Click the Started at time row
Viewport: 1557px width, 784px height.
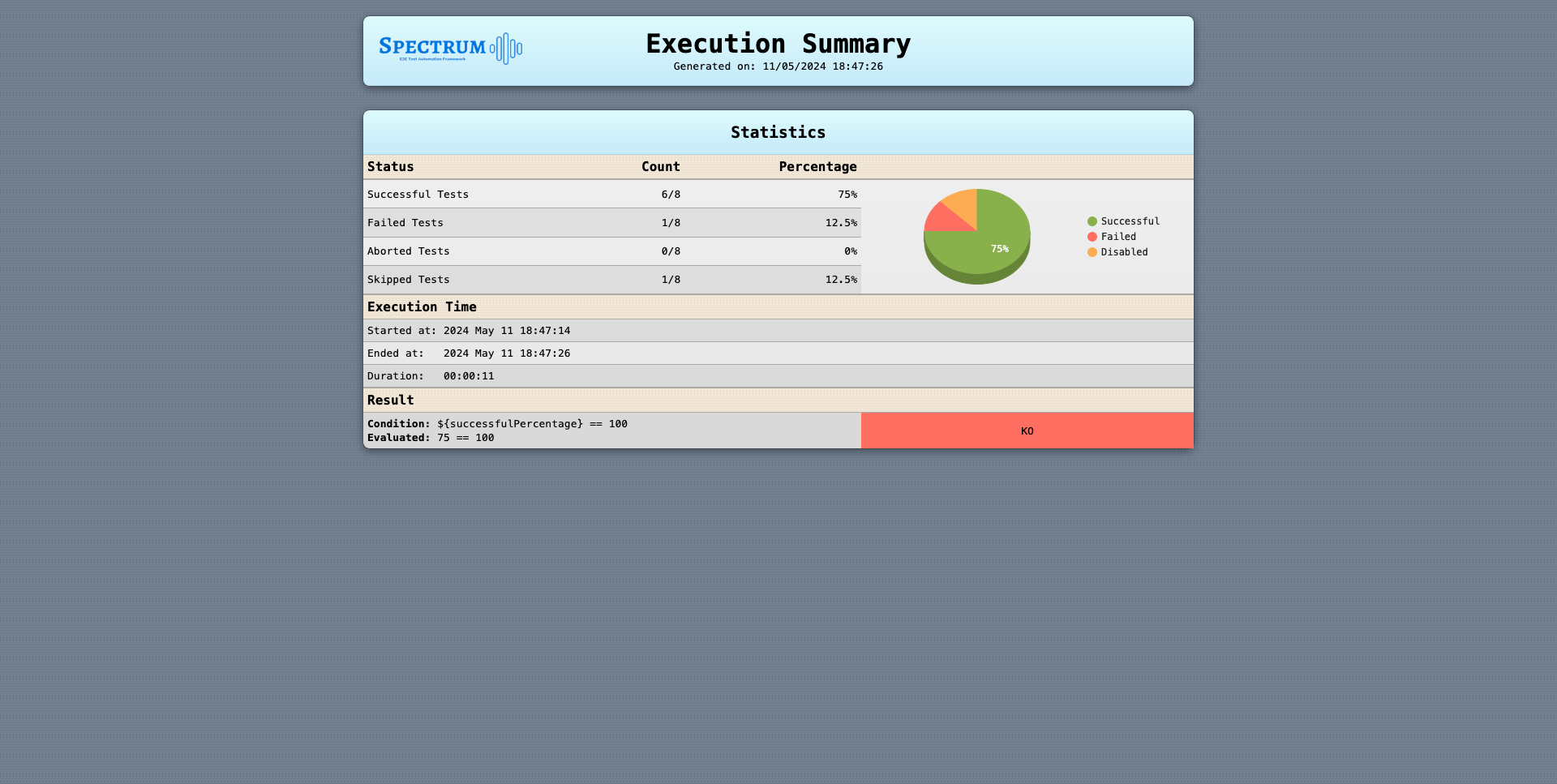coord(778,331)
